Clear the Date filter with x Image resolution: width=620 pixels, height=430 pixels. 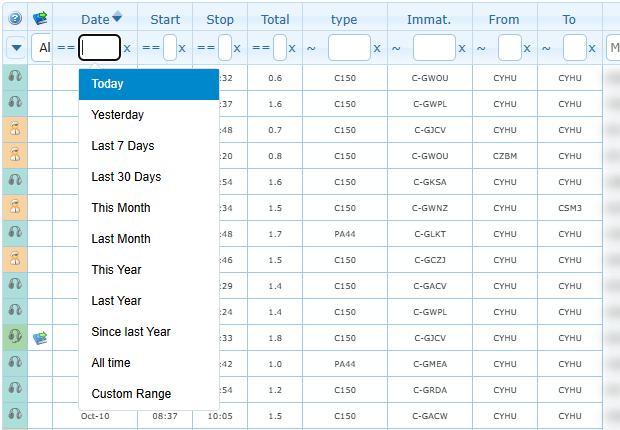coord(127,48)
